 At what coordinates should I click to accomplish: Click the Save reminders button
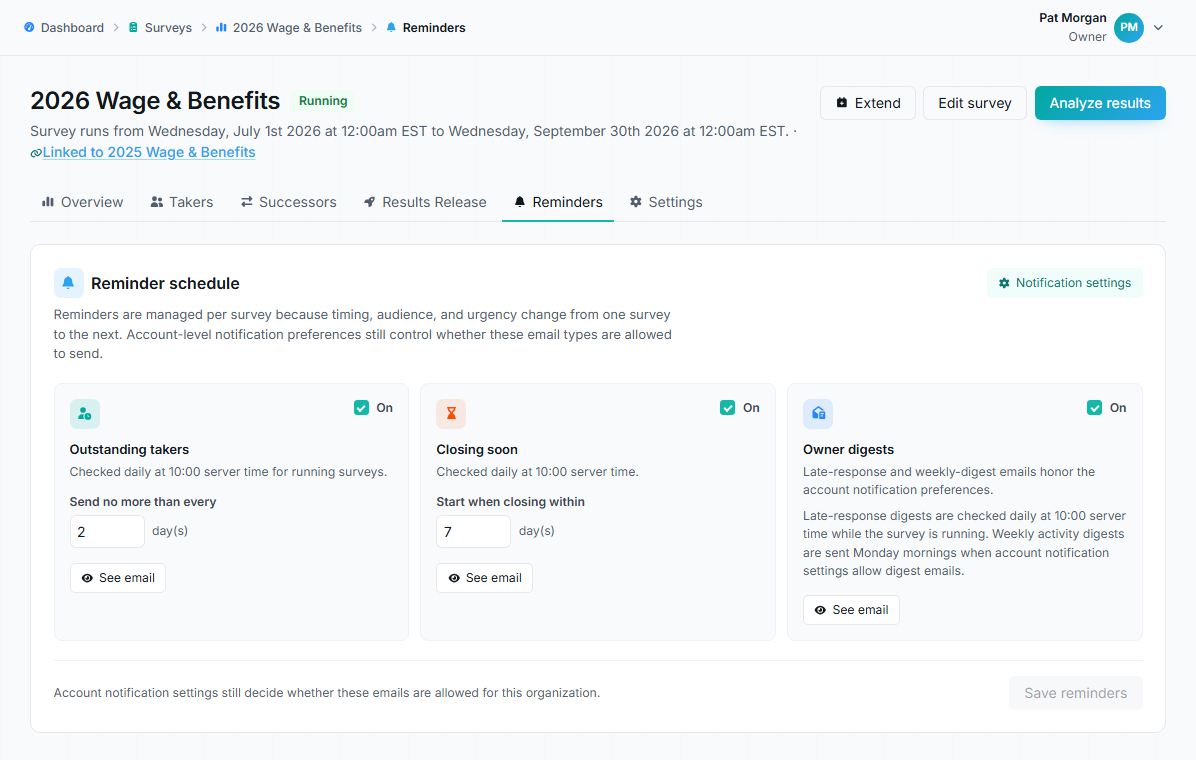click(x=1075, y=693)
